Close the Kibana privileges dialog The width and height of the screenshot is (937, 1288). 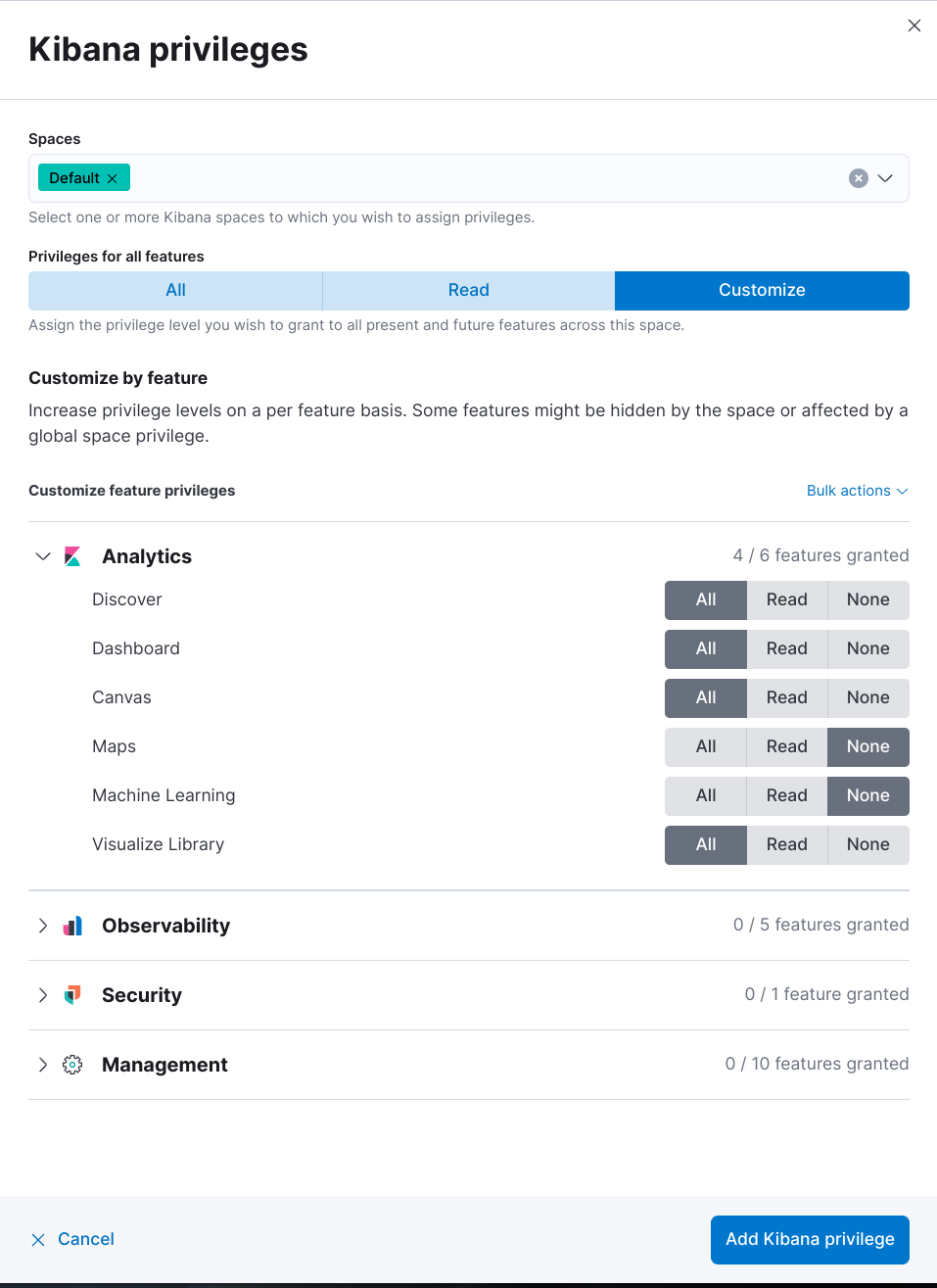click(914, 25)
